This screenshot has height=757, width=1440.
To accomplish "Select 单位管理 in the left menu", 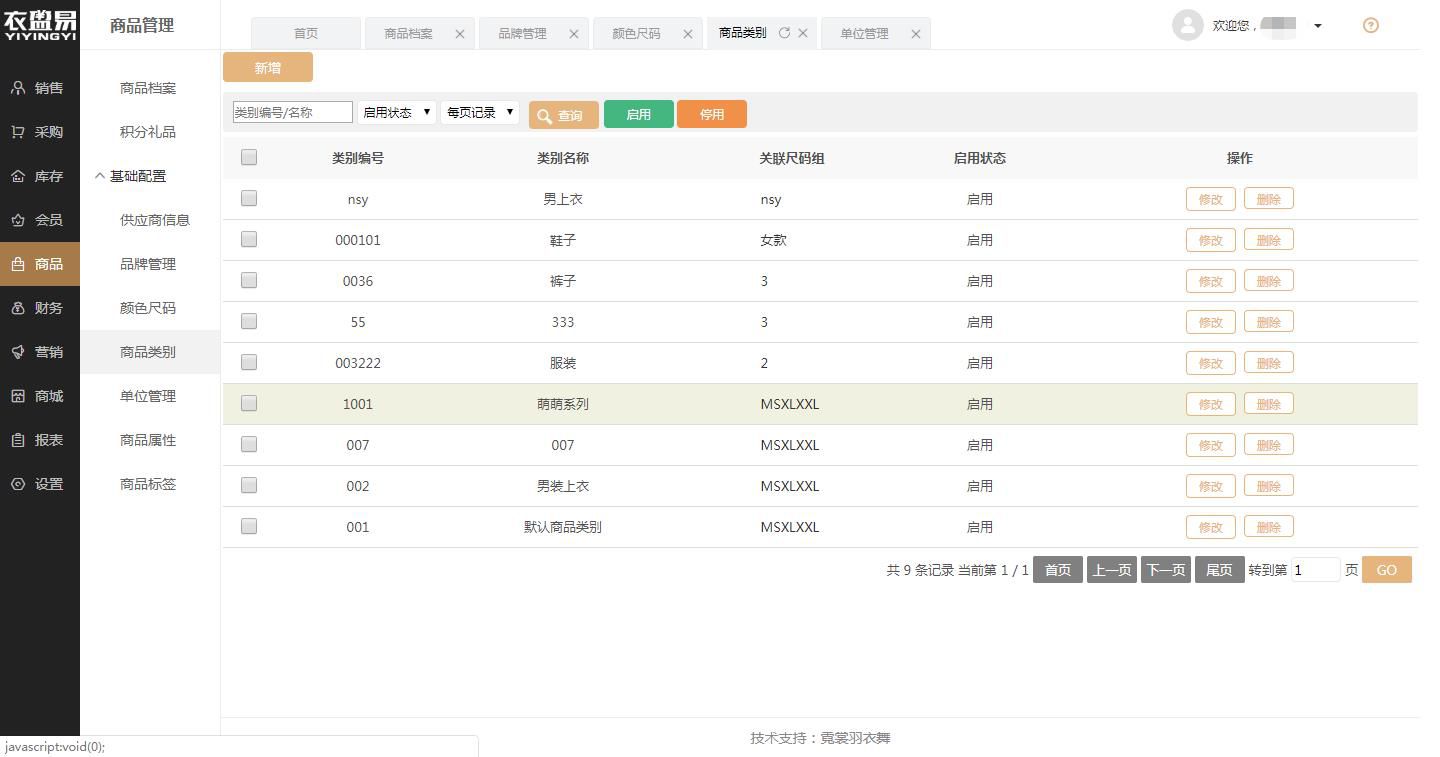I will point(147,395).
